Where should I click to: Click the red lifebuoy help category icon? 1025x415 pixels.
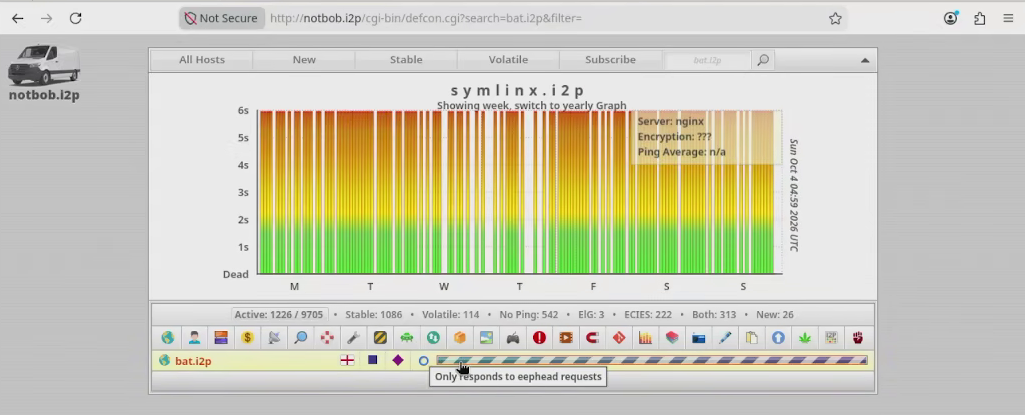pos(327,338)
